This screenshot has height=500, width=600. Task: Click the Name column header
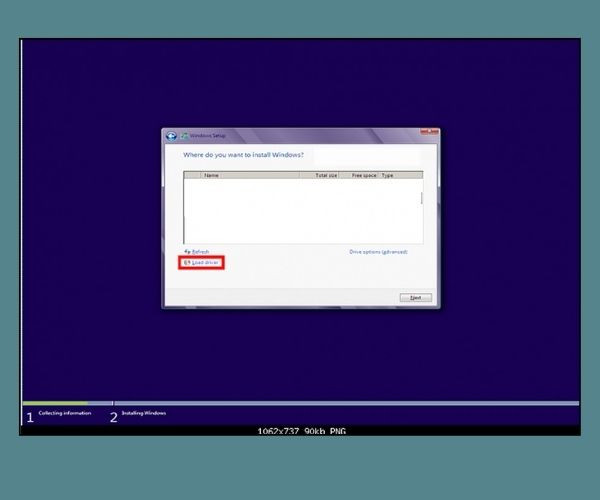pos(250,175)
